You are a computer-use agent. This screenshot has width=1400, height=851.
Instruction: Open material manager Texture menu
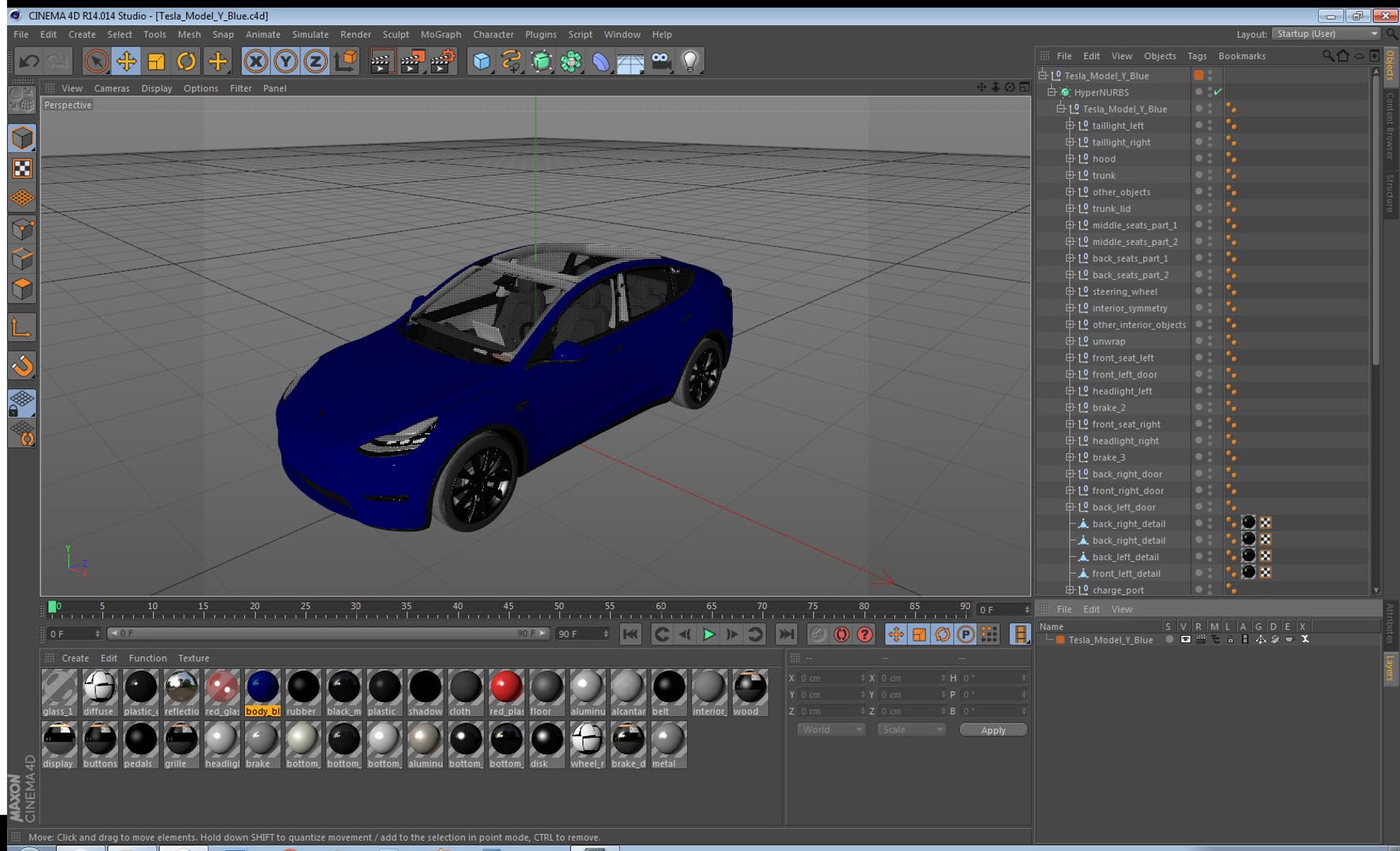coord(193,658)
